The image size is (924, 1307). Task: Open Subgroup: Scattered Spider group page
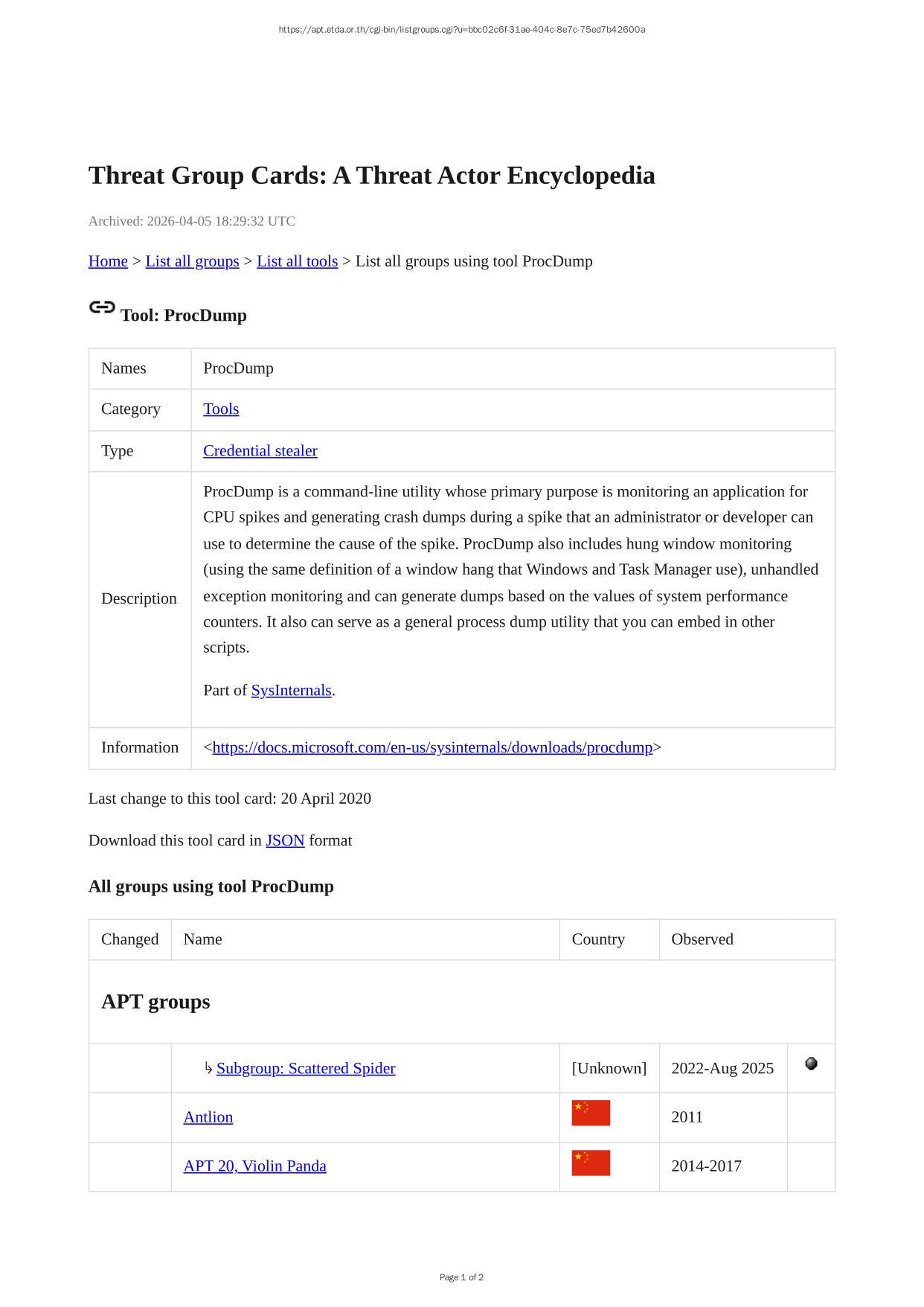coord(306,1069)
